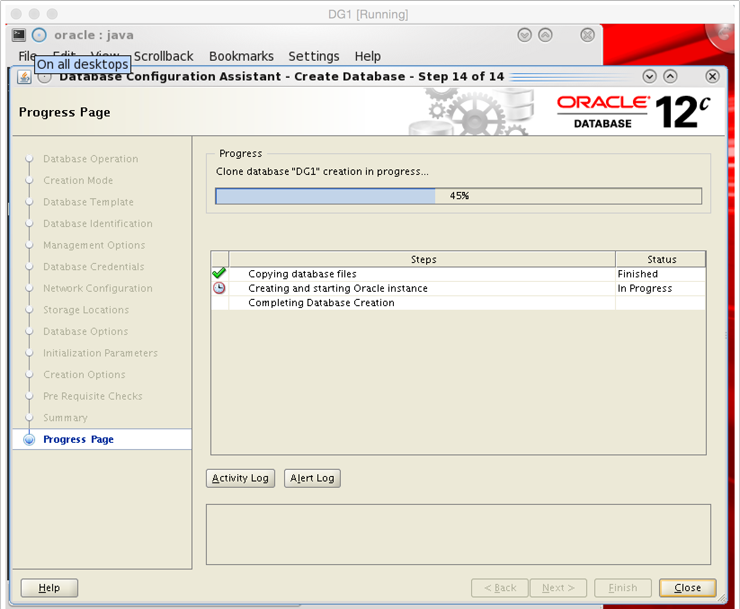
Task: Select Database Operation step in sidebar
Action: tap(91, 159)
